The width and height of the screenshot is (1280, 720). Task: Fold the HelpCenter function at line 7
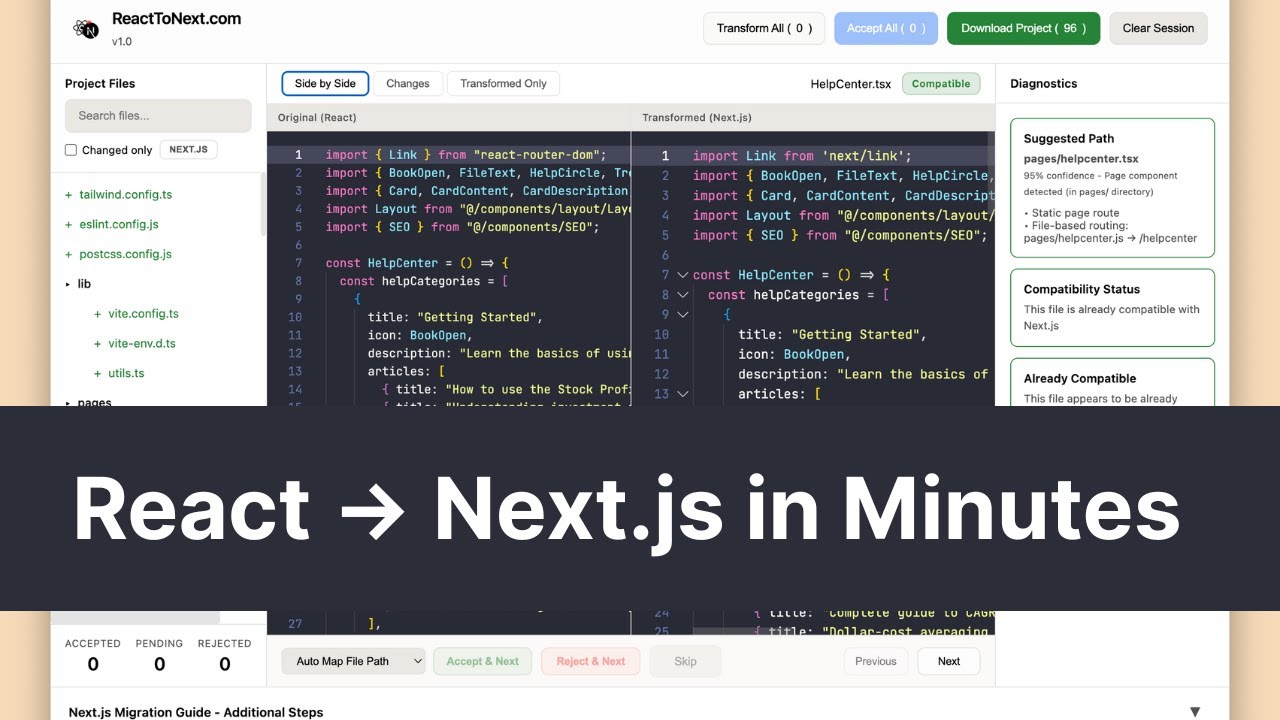[683, 275]
